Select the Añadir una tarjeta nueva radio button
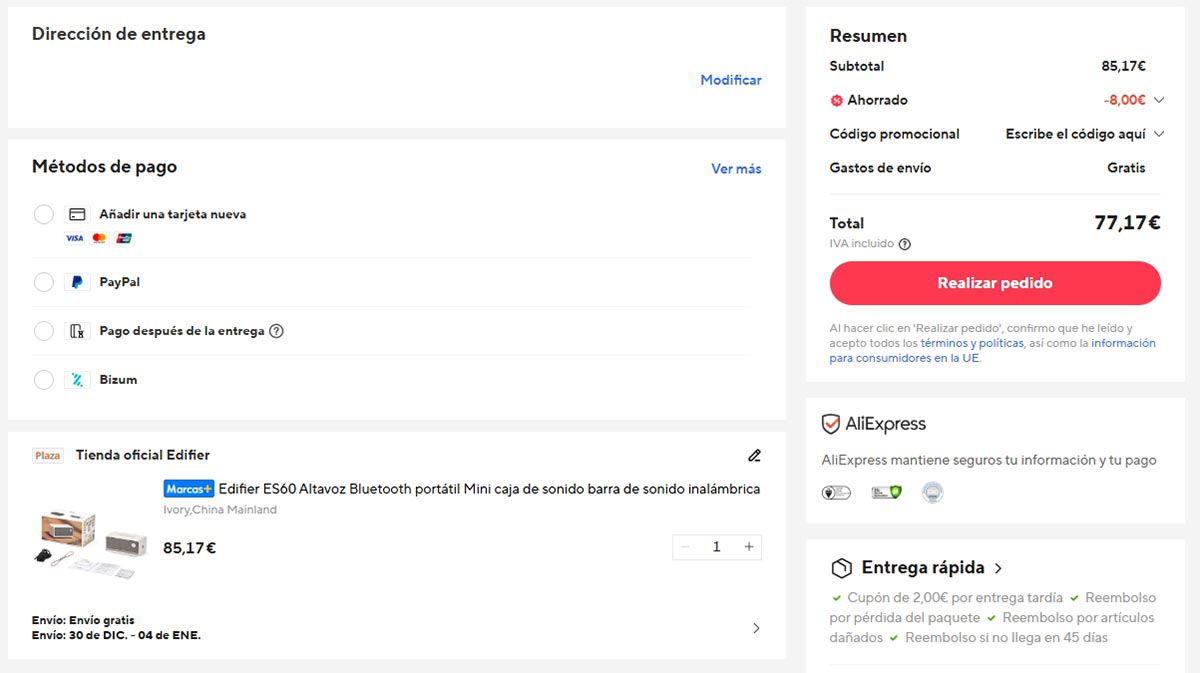This screenshot has width=1200, height=673. coord(43,214)
